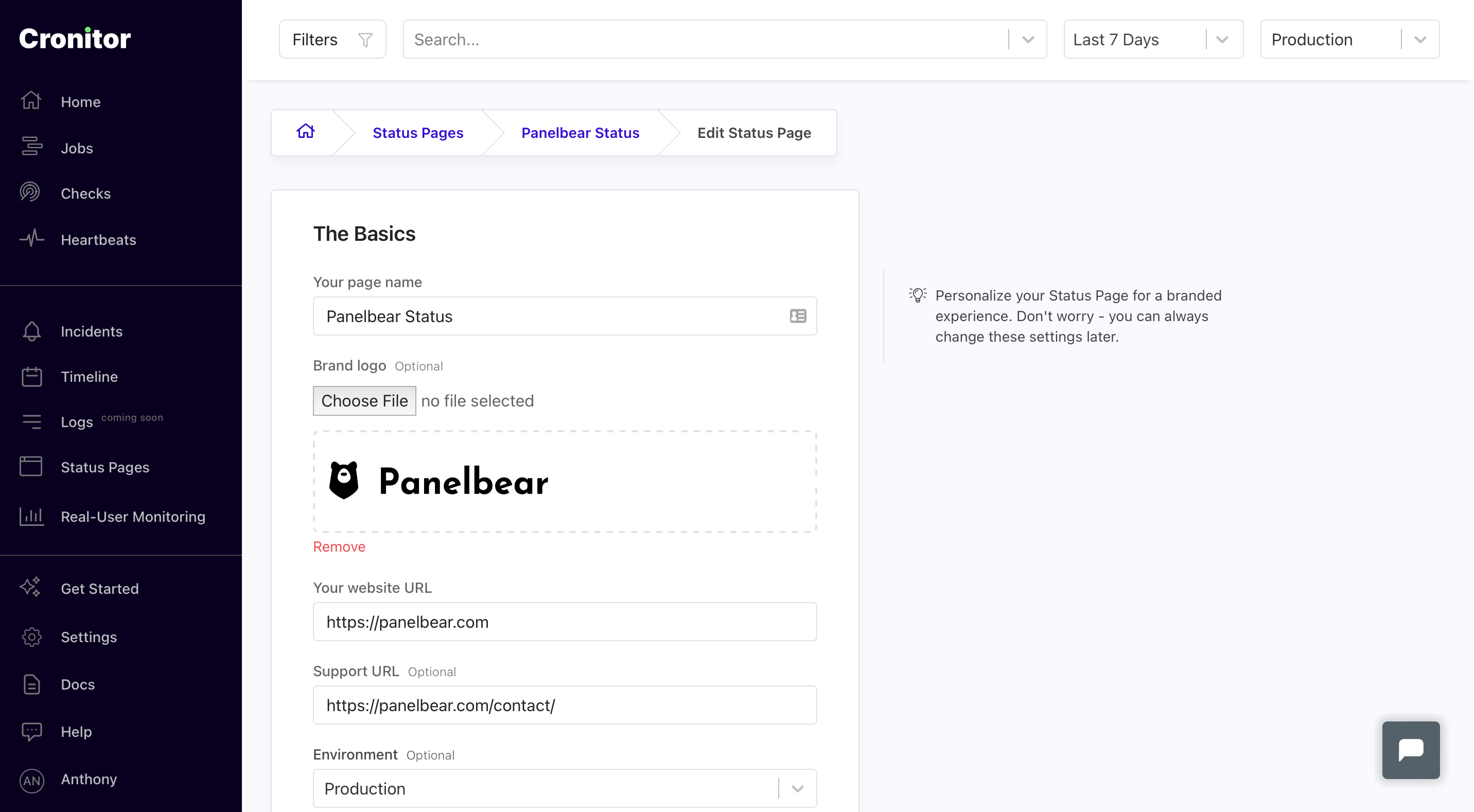Click the Logs lines icon

click(x=31, y=422)
